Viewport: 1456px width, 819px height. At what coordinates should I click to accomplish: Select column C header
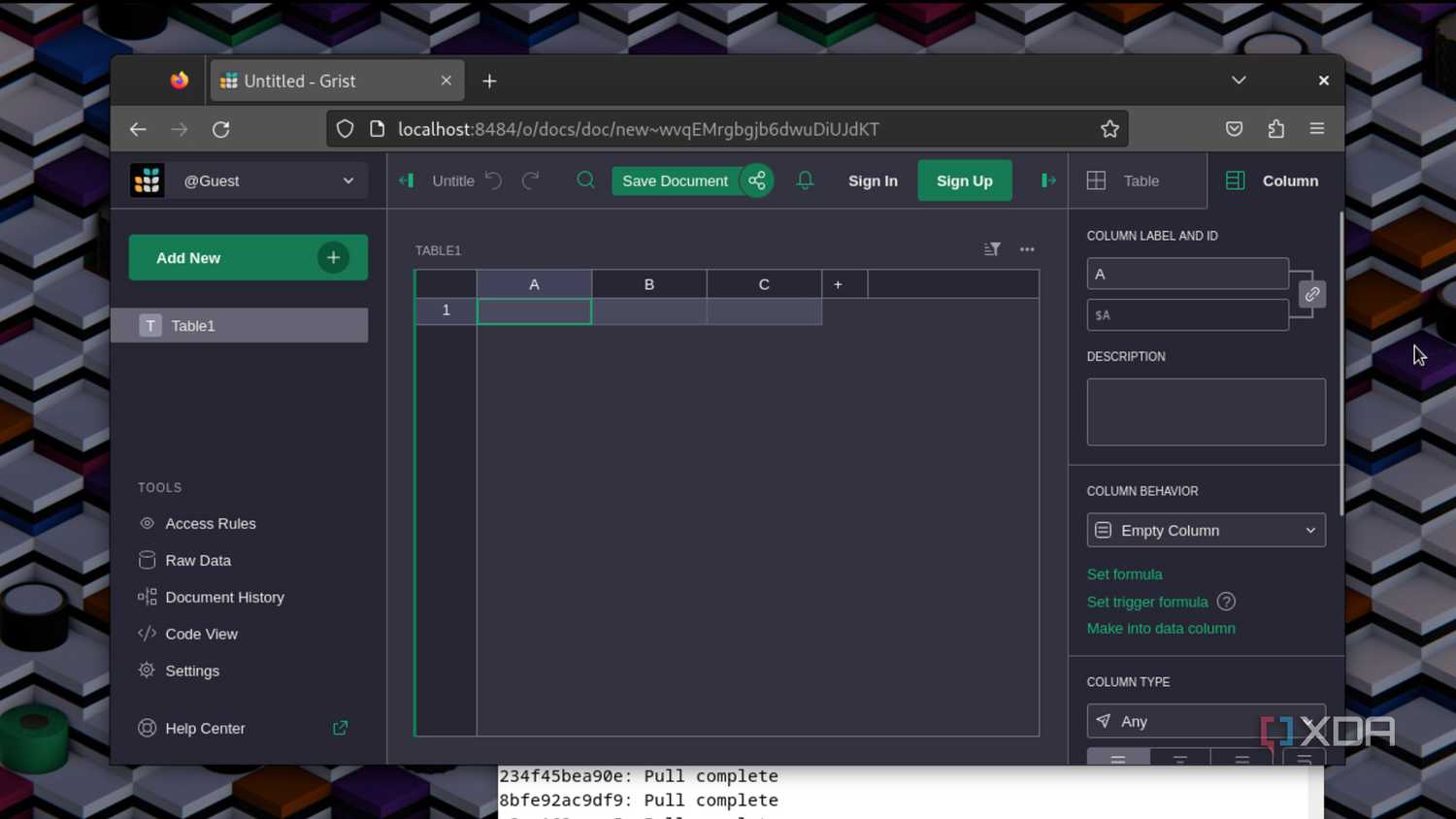764,284
